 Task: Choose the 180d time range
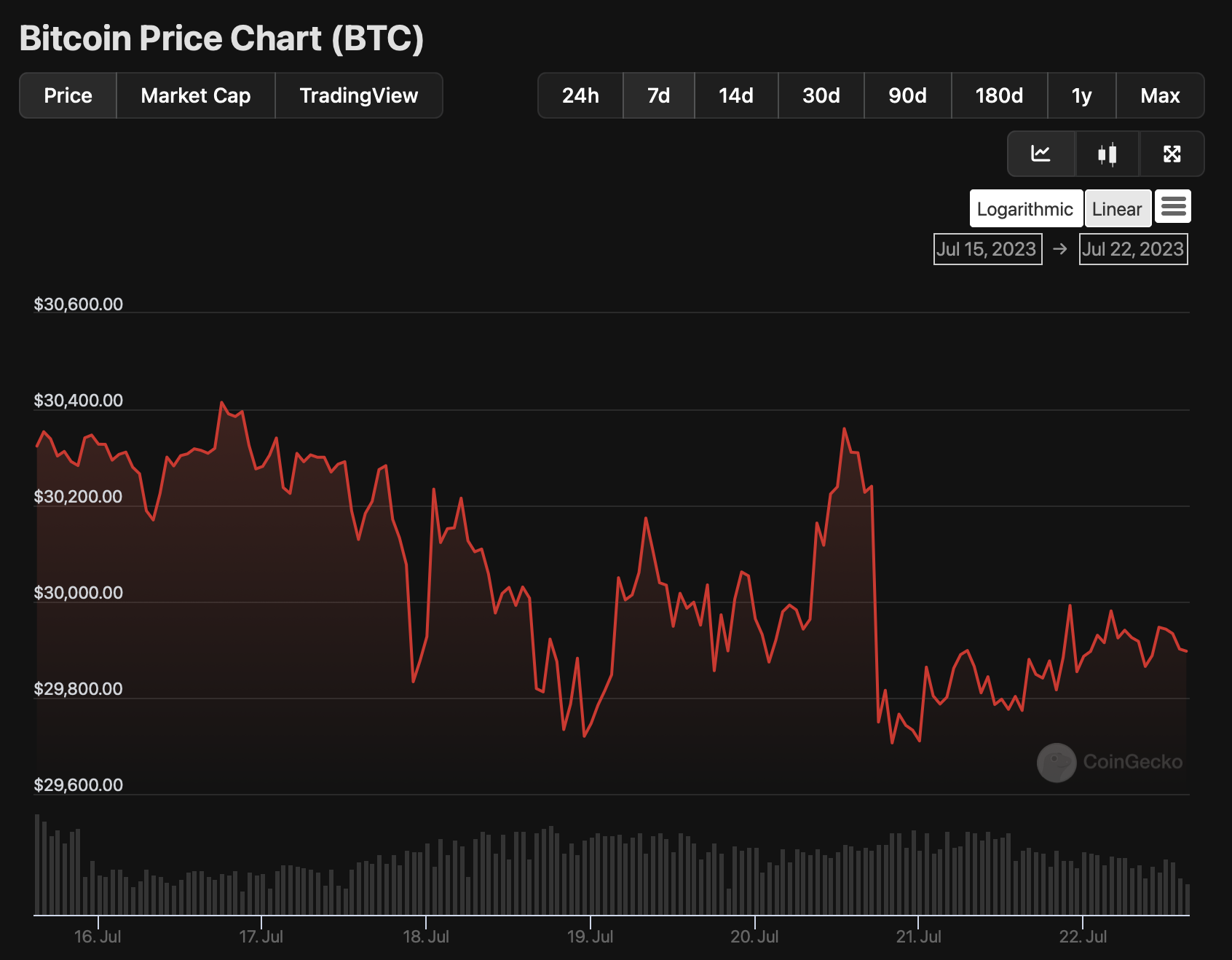click(x=999, y=95)
